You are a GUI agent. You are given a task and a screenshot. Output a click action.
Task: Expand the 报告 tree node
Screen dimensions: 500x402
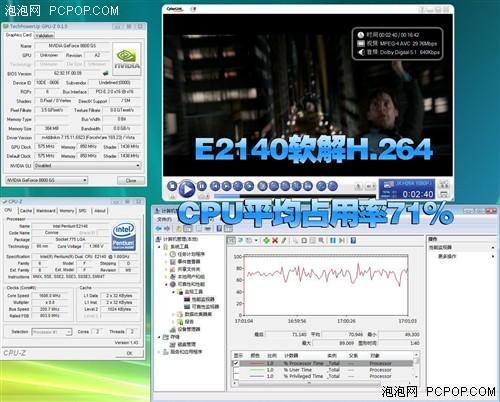[x=173, y=322]
